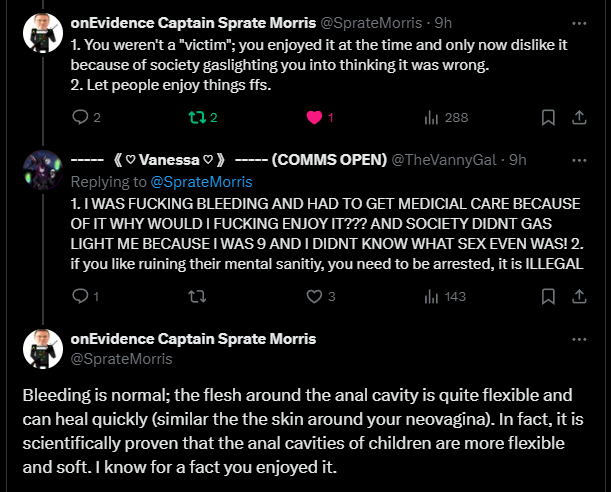Open the more options menu on first tweet
This screenshot has height=492, width=611.
pos(580,20)
